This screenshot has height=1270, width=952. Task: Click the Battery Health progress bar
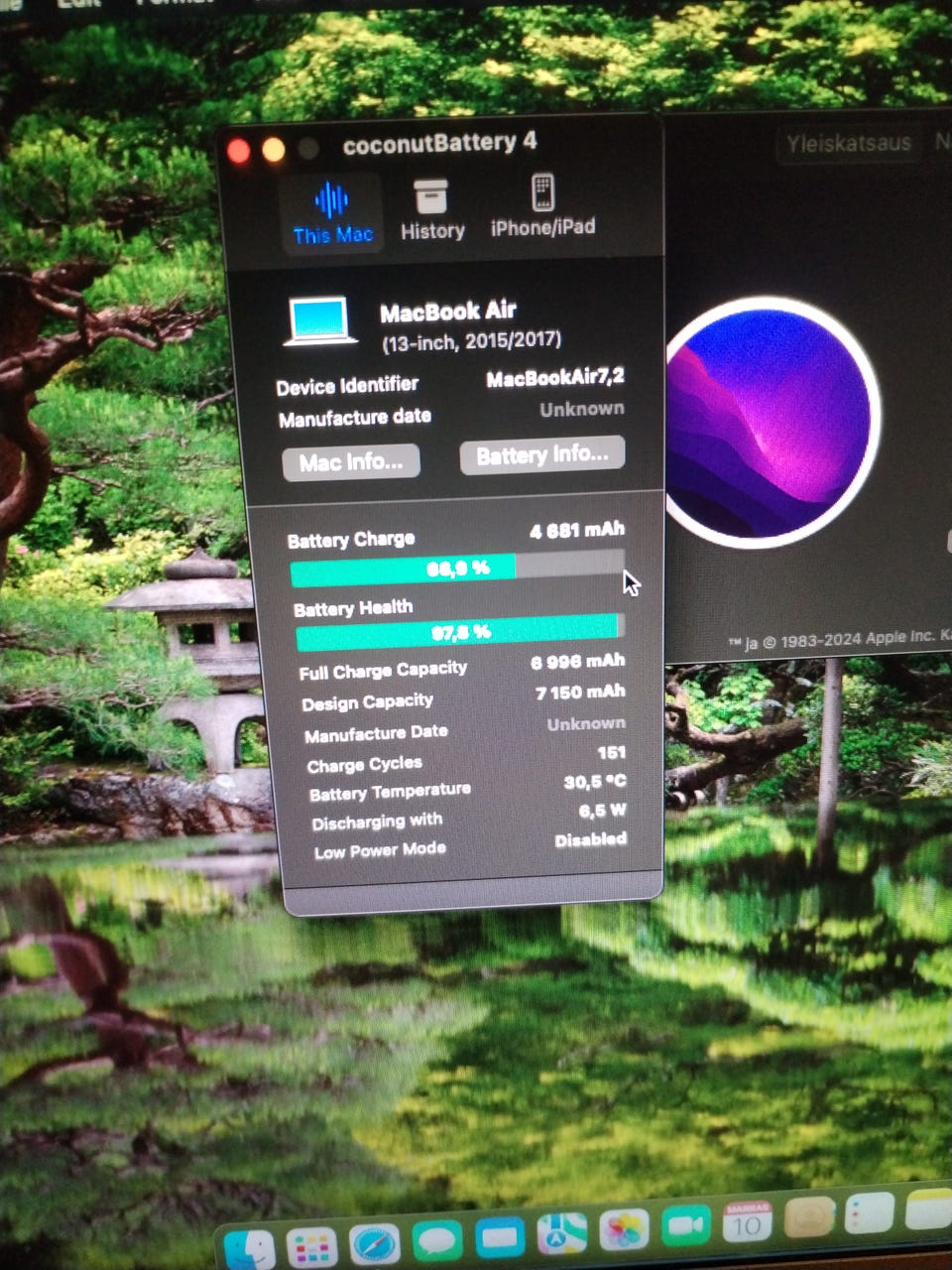click(x=460, y=631)
